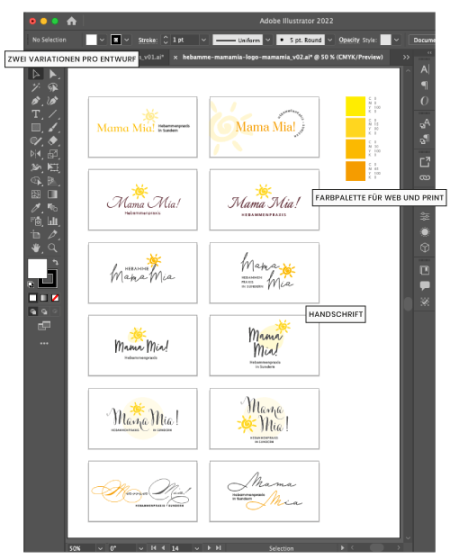Set fill to None mode
Image resolution: width=450 pixels, height=559 pixels.
click(x=55, y=298)
